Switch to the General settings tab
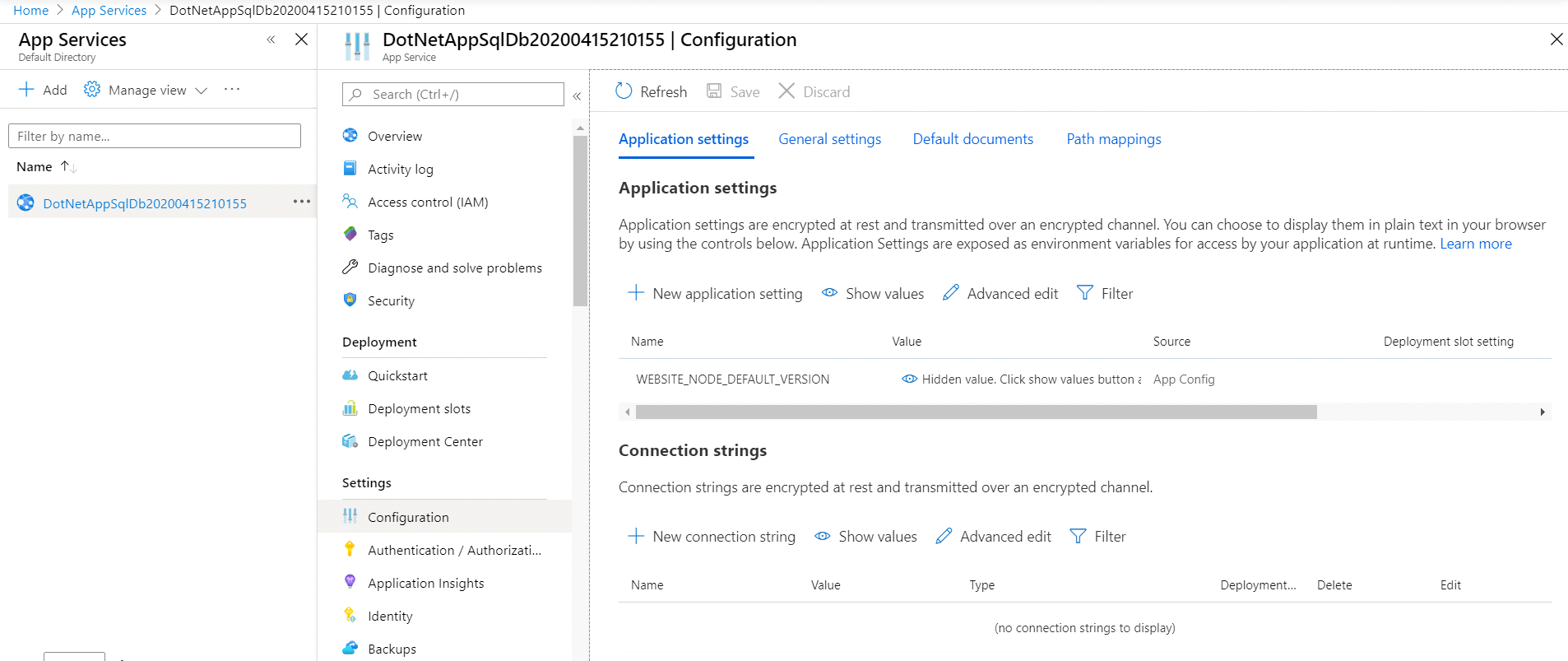1568x661 pixels. (x=829, y=139)
